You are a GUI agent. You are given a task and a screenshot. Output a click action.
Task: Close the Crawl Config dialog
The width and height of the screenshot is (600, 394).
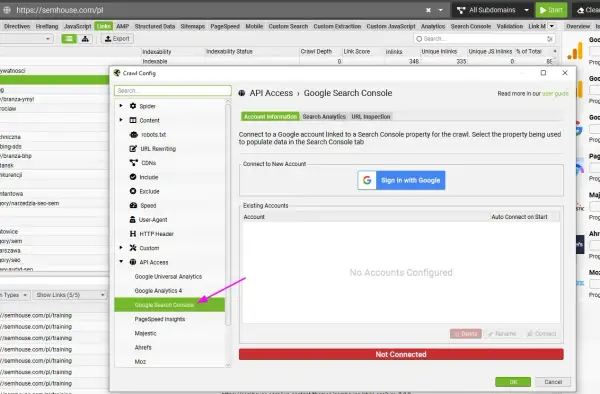[565, 73]
